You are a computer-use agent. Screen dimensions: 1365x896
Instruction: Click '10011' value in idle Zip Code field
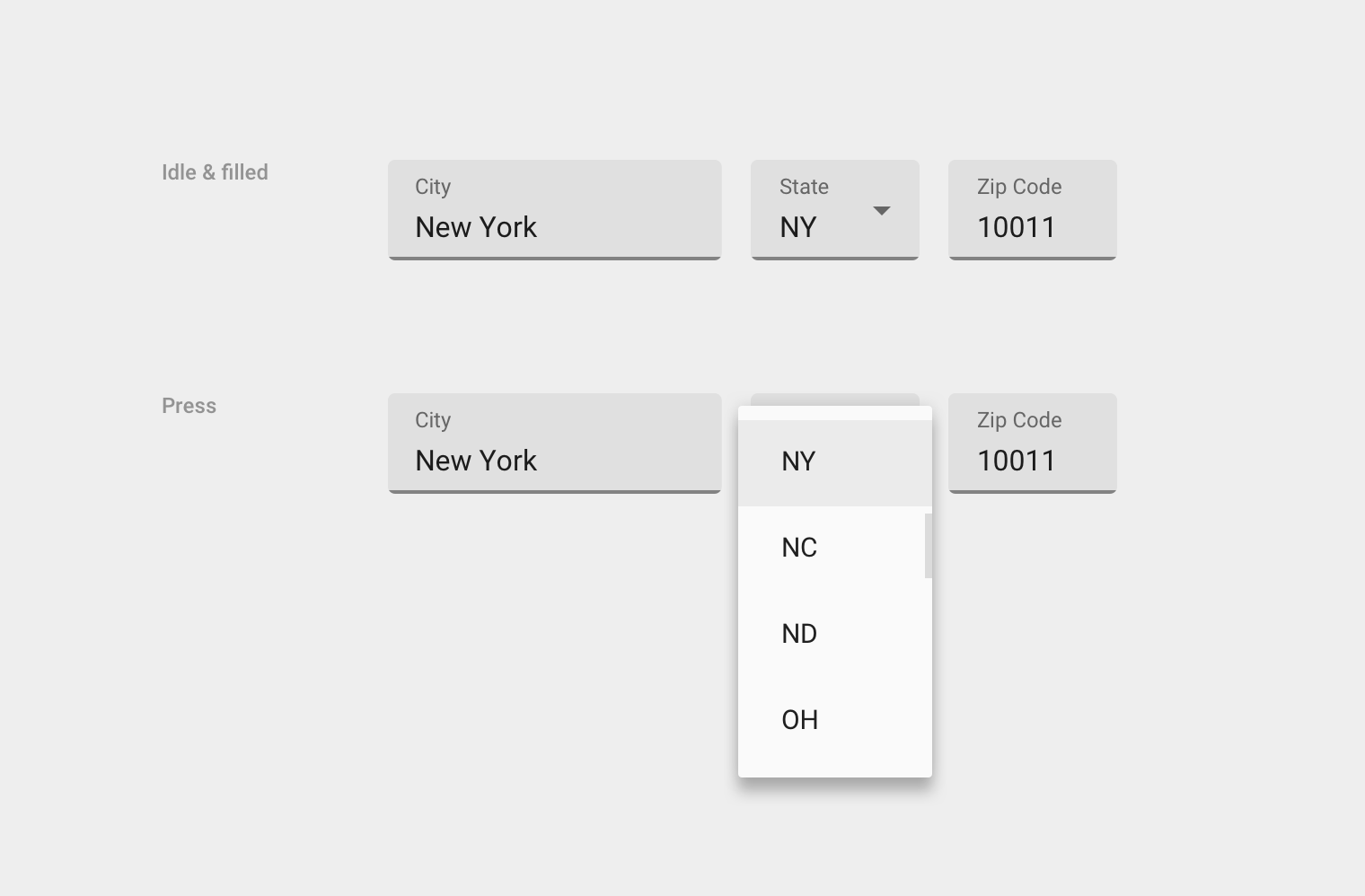pos(1017,227)
